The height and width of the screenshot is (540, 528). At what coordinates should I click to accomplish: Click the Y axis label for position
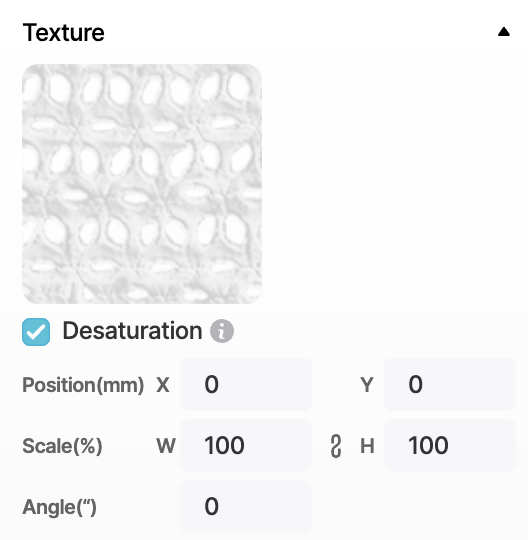click(x=367, y=385)
